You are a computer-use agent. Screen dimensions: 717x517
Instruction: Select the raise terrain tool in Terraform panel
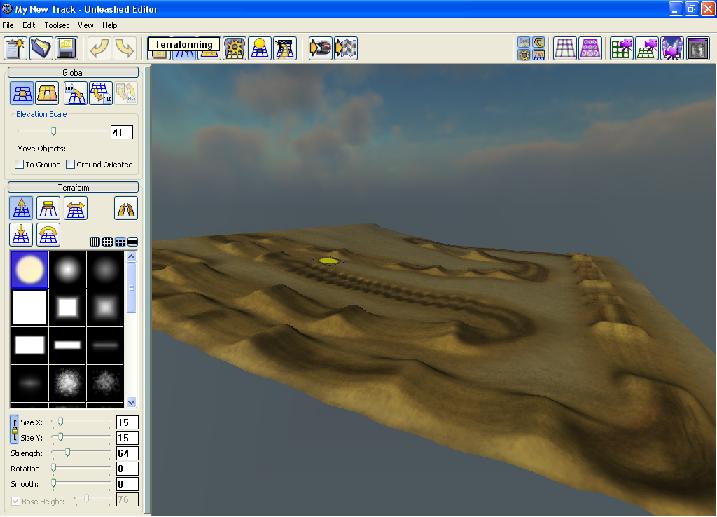click(21, 208)
